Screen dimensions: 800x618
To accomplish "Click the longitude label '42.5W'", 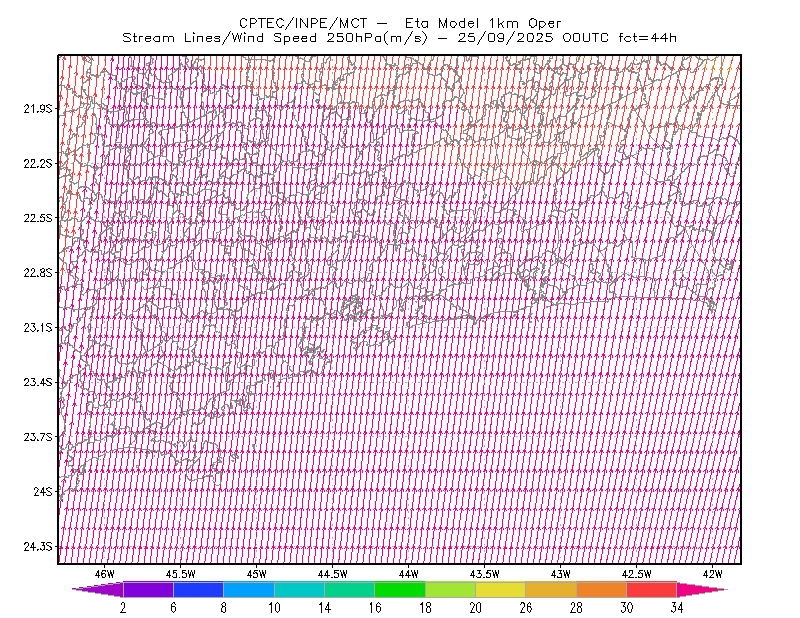I will (636, 574).
